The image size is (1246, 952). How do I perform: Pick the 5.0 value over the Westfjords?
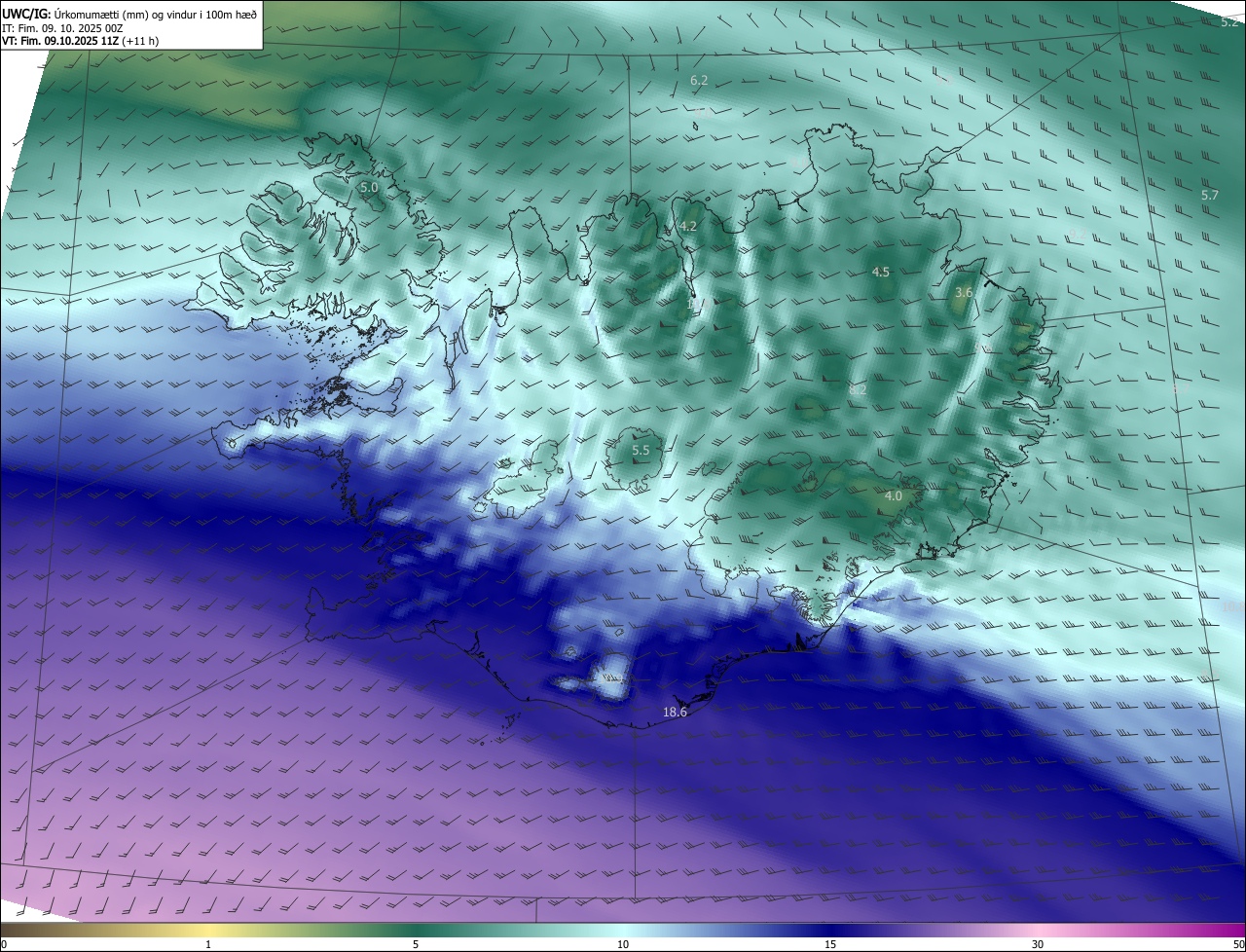pyautogui.click(x=368, y=187)
